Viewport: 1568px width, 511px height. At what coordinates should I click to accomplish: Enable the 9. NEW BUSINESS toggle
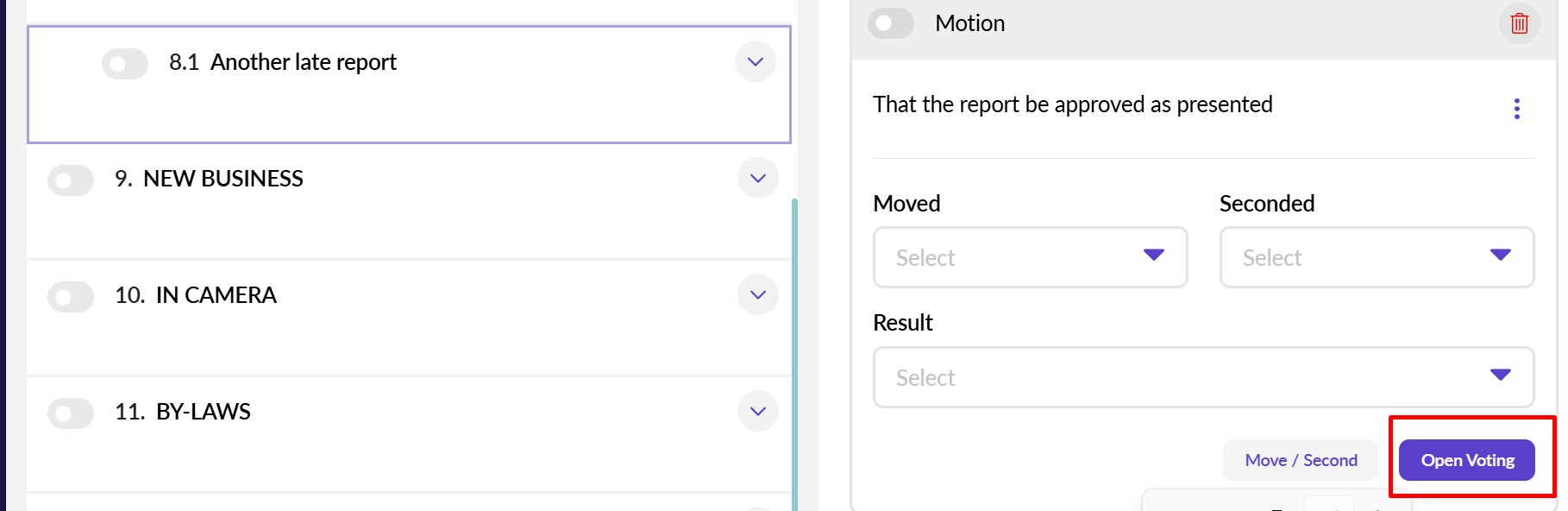click(71, 180)
